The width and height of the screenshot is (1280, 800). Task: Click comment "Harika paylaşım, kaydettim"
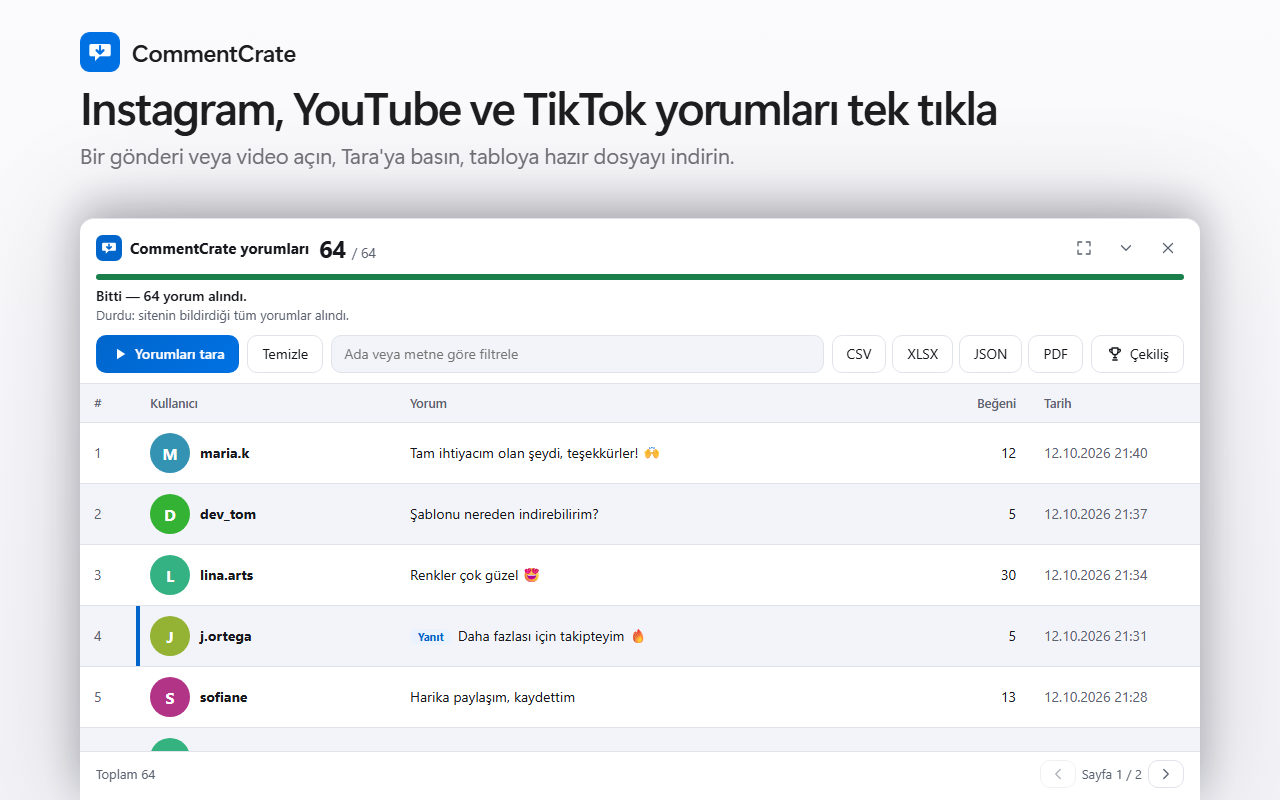[x=492, y=697]
